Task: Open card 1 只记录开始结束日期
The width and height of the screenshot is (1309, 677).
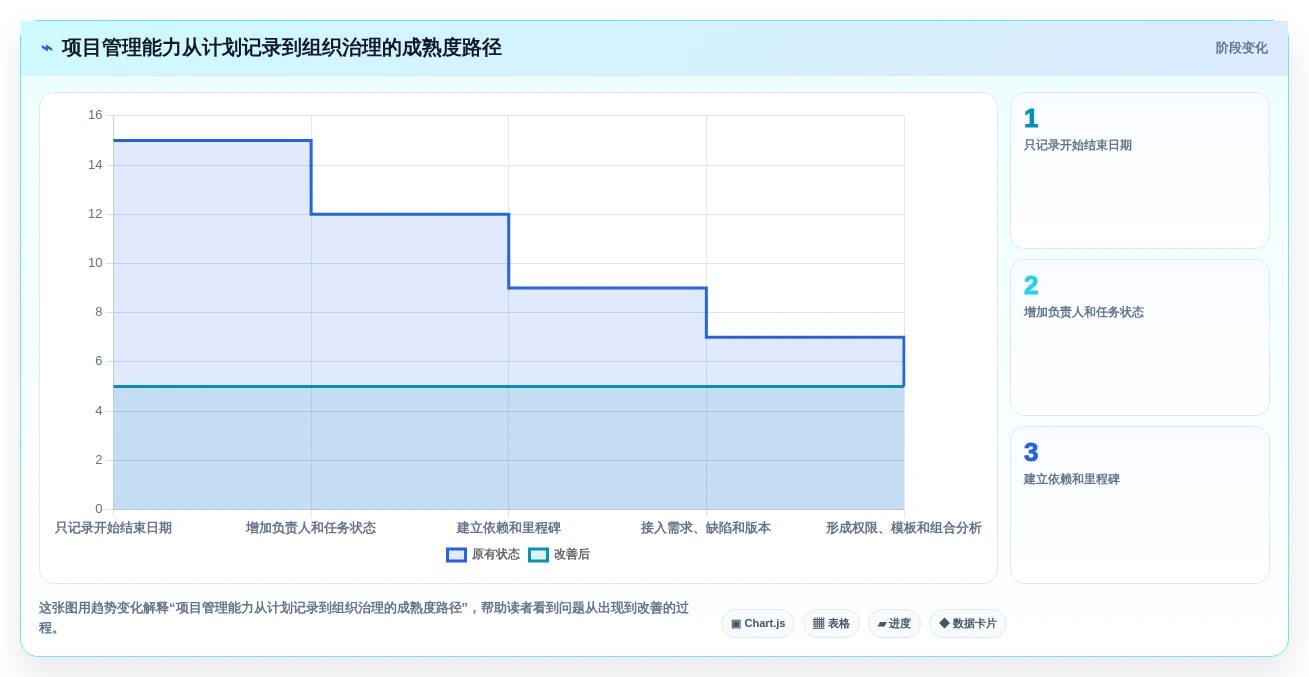Action: tap(1140, 171)
